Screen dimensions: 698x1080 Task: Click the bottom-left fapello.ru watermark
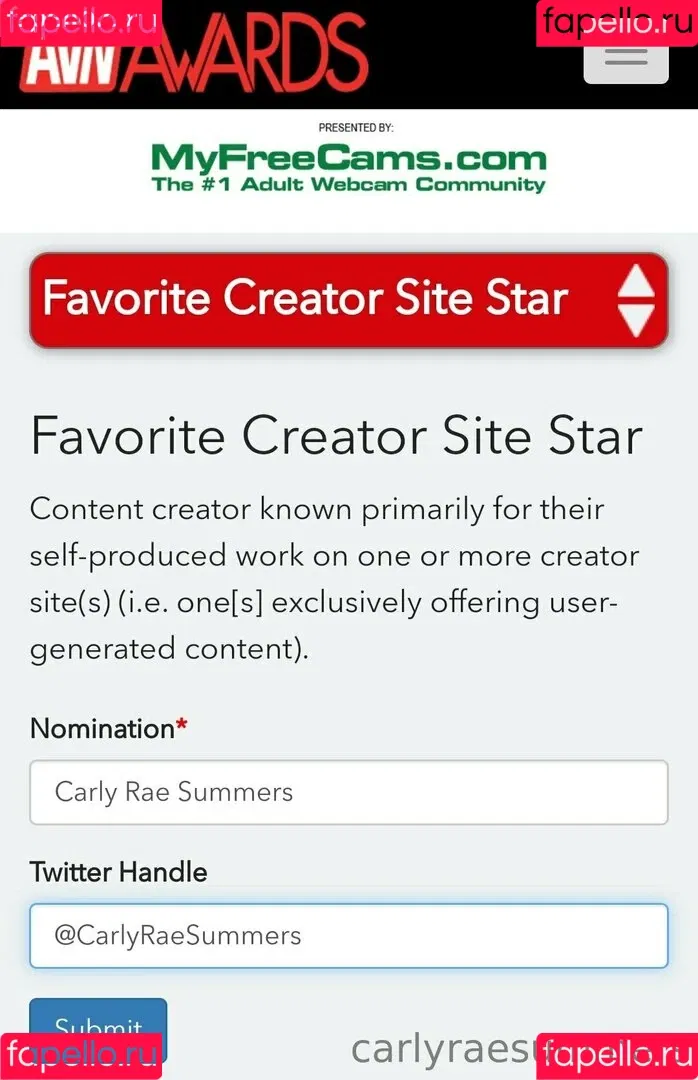(x=81, y=1056)
